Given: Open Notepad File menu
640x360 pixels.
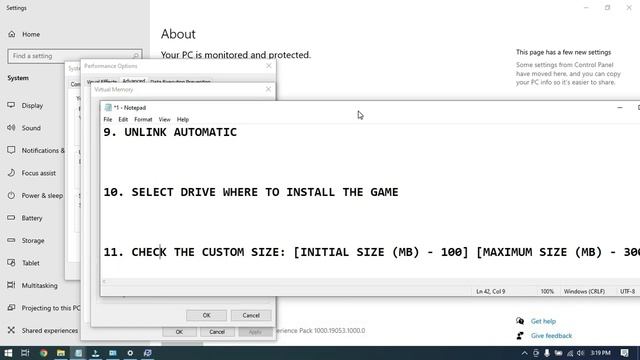Looking at the screenshot, I should click(108, 120).
